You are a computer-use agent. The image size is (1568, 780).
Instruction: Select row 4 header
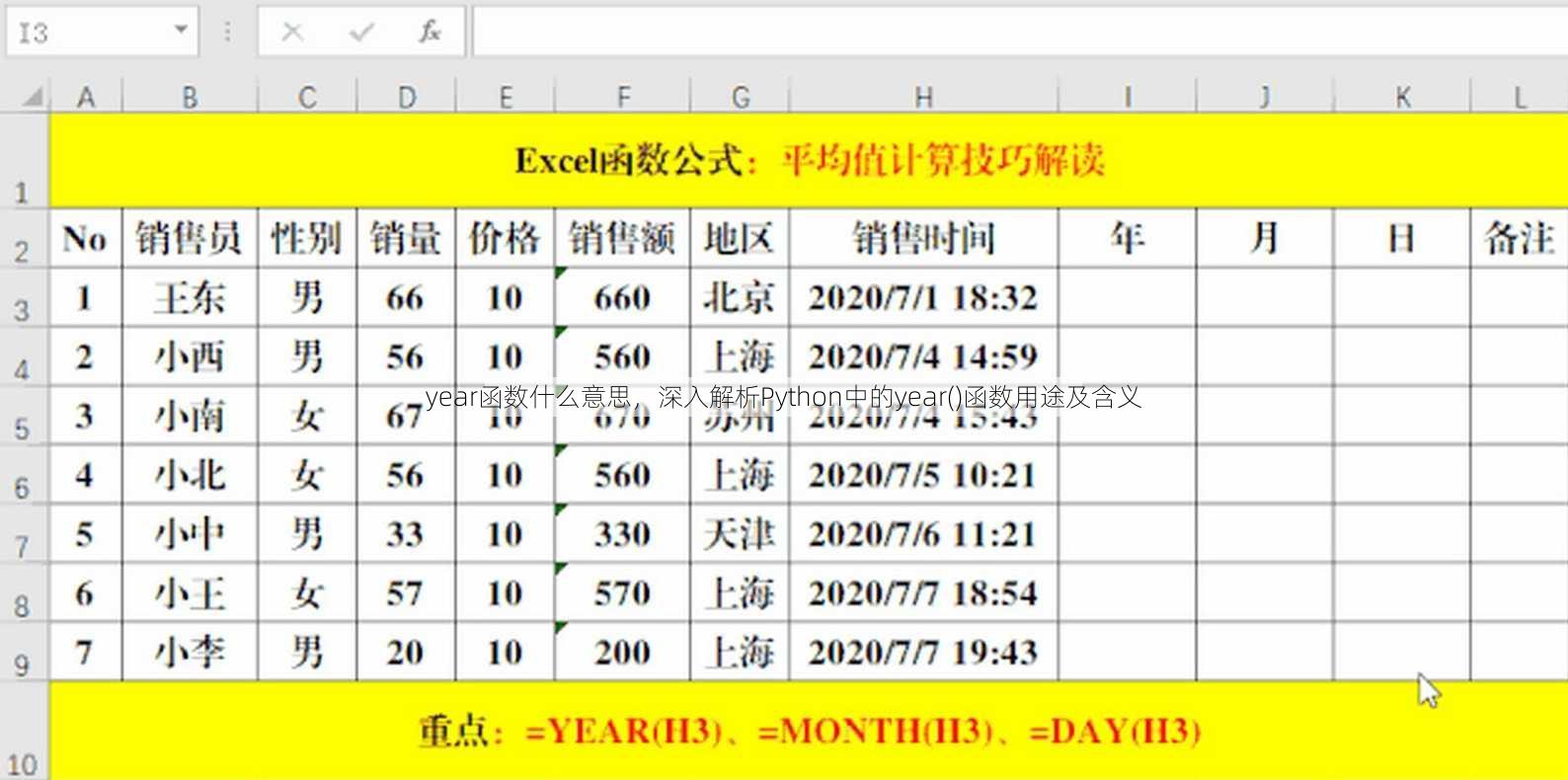[24, 356]
